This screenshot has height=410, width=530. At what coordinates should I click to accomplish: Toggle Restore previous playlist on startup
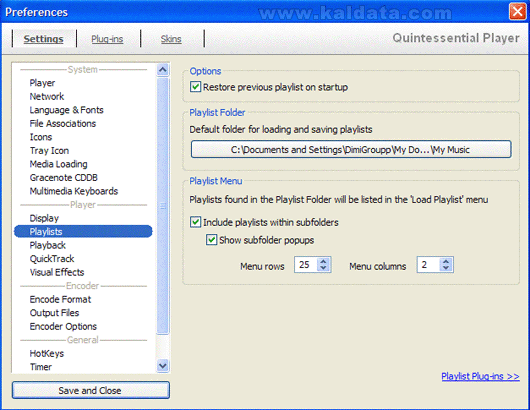(195, 87)
